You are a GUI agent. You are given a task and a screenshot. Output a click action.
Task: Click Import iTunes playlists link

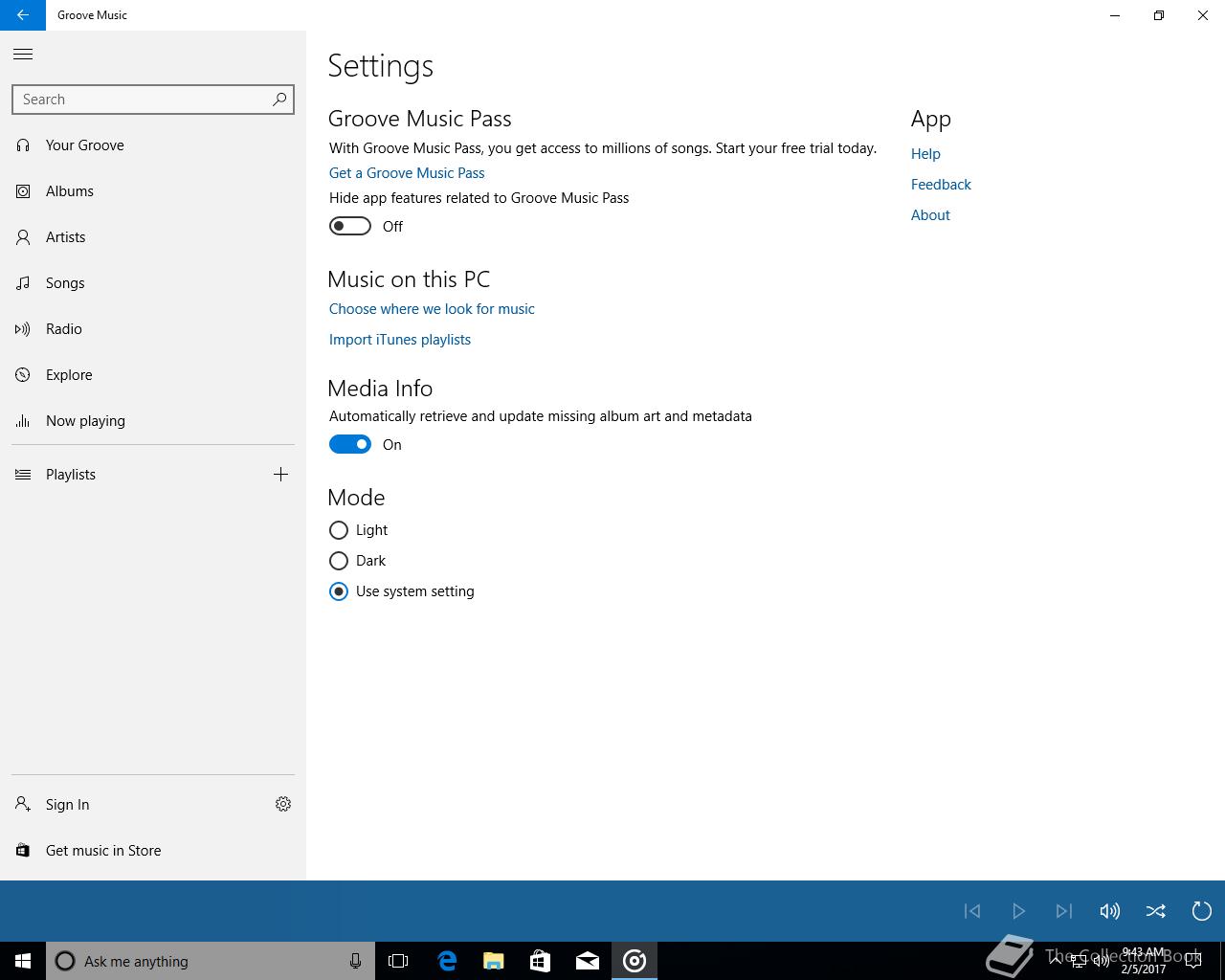click(x=400, y=340)
